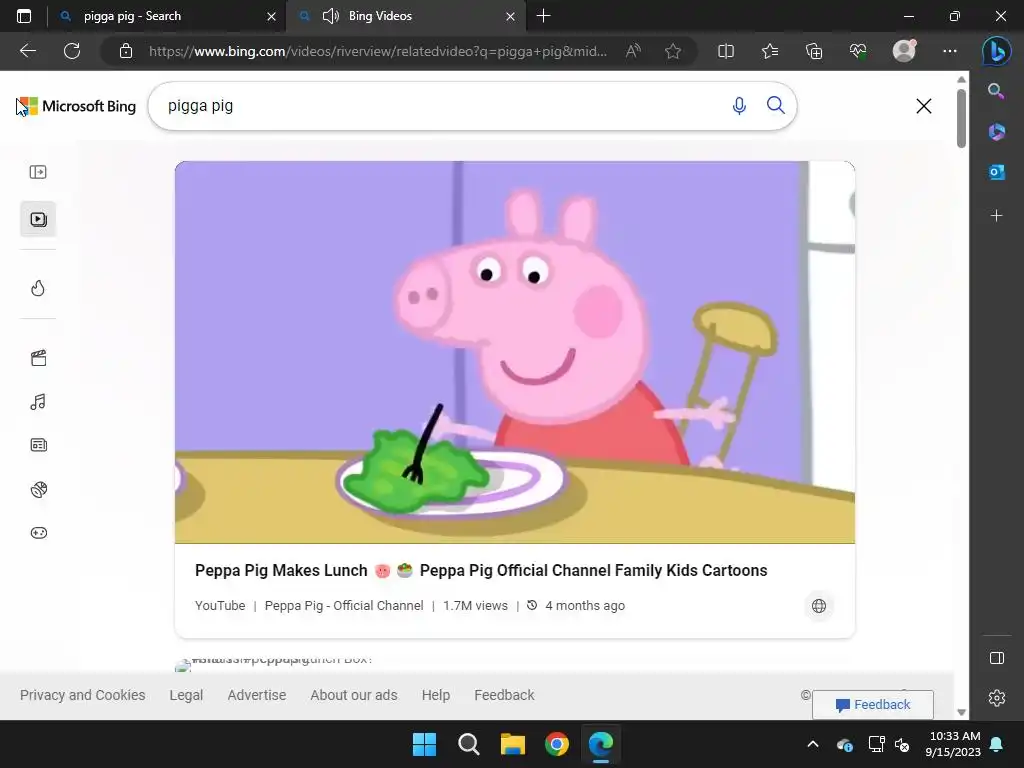1024x768 pixels.
Task: Open the Legal footer link
Action: coord(186,695)
